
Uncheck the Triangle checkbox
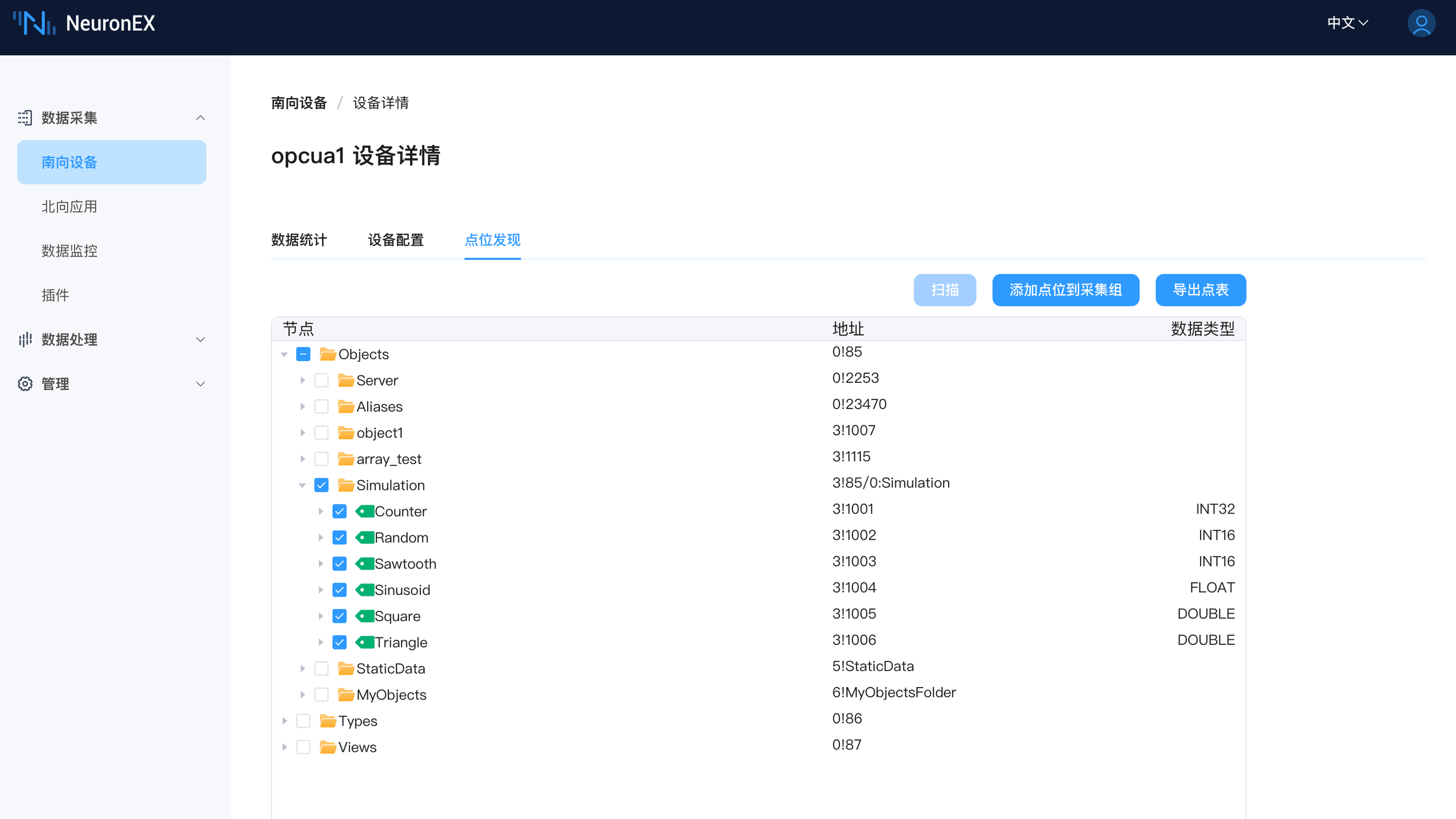point(340,642)
